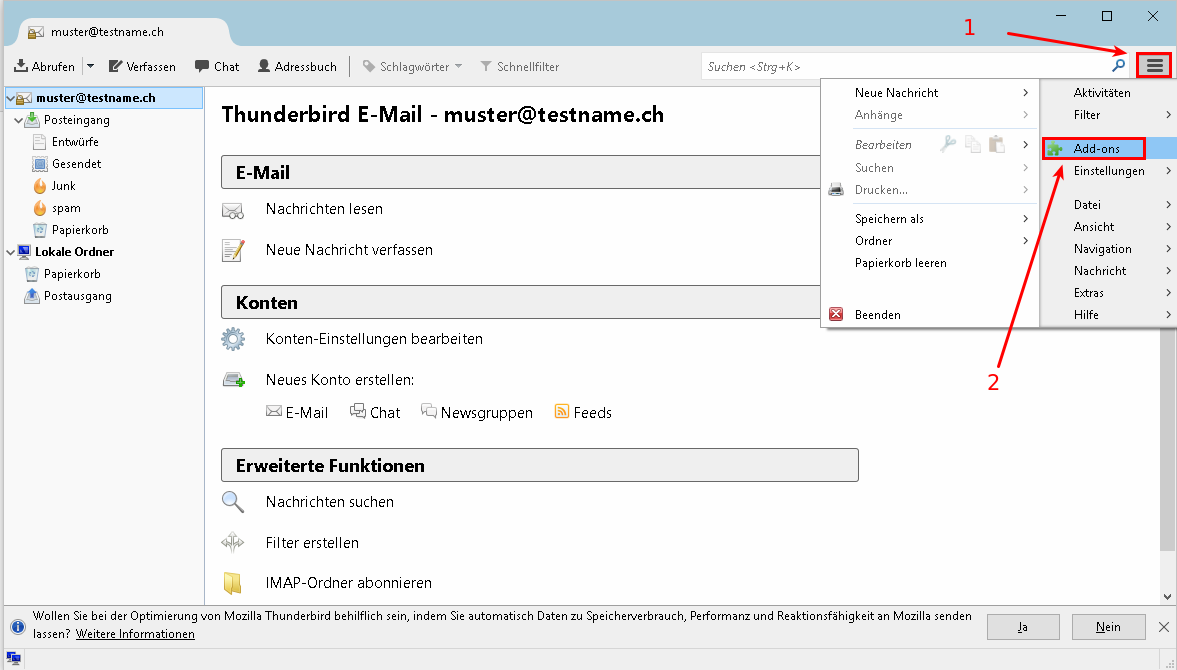1177x670 pixels.
Task: Click the vertical scrollbar down arrow
Action: pos(1167,597)
